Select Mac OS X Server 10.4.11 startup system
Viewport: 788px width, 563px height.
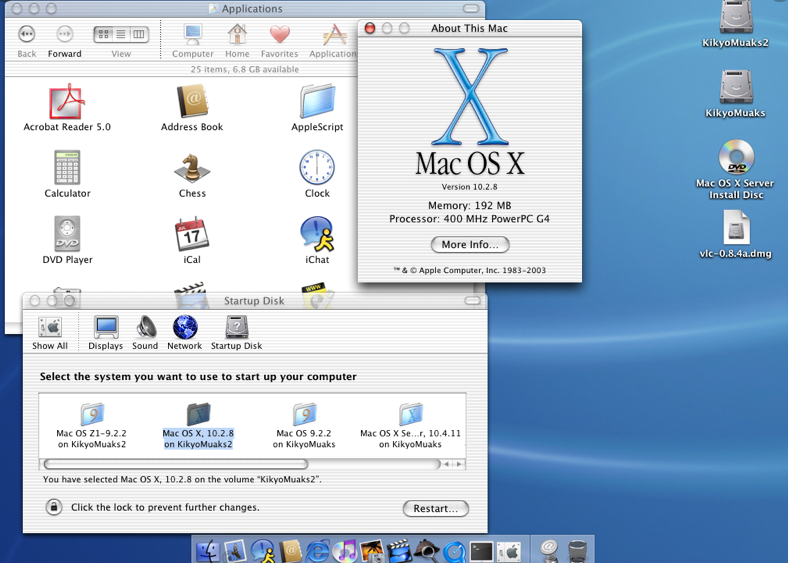point(411,425)
